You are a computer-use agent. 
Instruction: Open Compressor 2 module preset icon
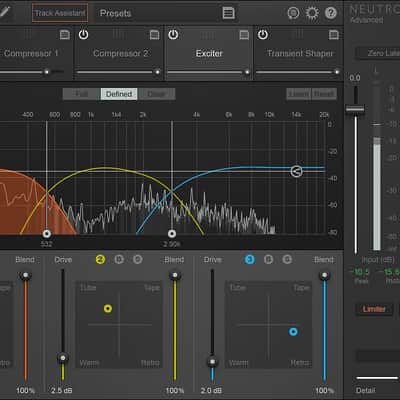[154, 35]
